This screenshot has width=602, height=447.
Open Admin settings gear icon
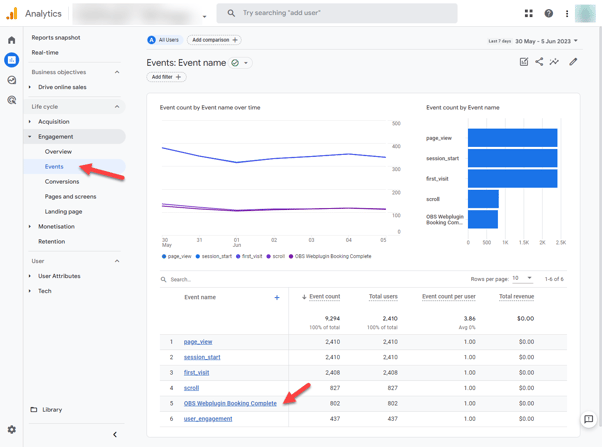point(12,430)
